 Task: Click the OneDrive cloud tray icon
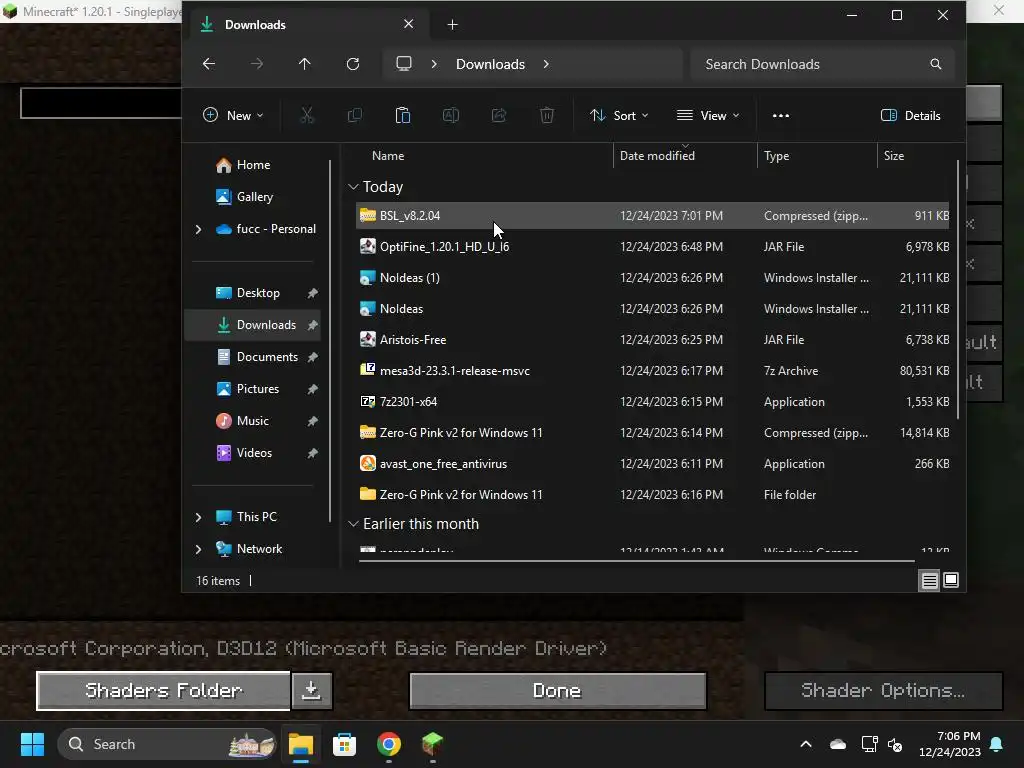click(x=838, y=744)
